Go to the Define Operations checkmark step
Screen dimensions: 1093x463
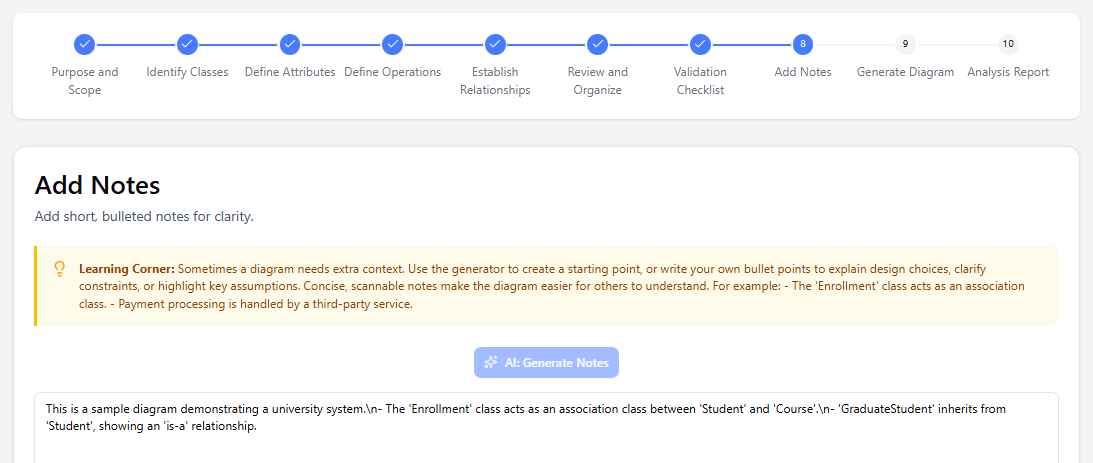click(x=392, y=44)
